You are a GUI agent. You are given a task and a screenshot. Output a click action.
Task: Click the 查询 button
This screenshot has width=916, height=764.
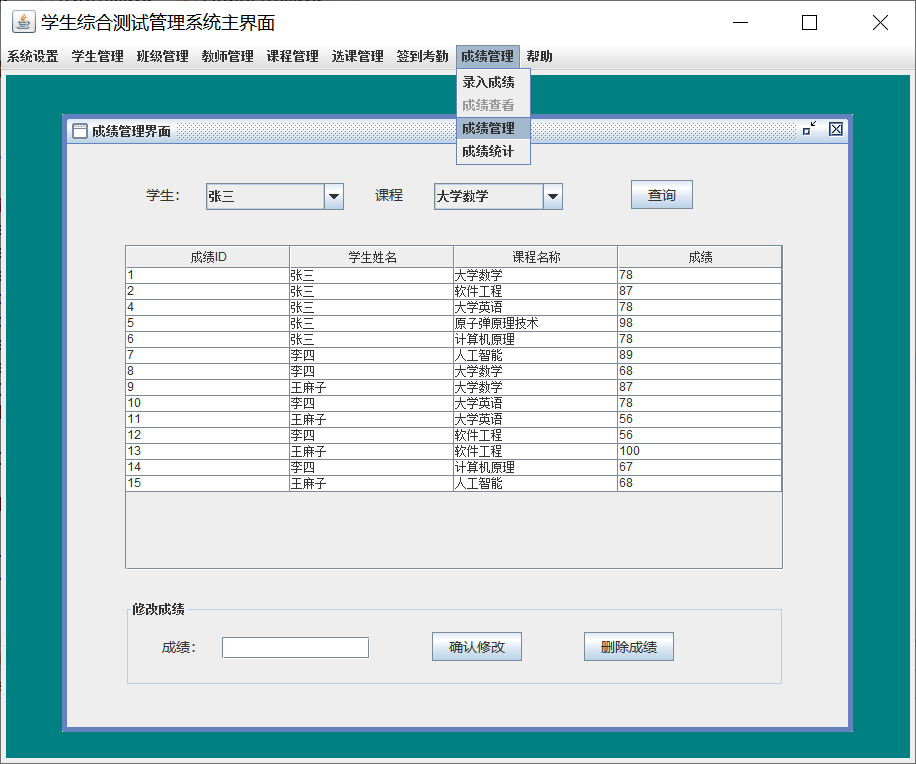[x=661, y=195]
